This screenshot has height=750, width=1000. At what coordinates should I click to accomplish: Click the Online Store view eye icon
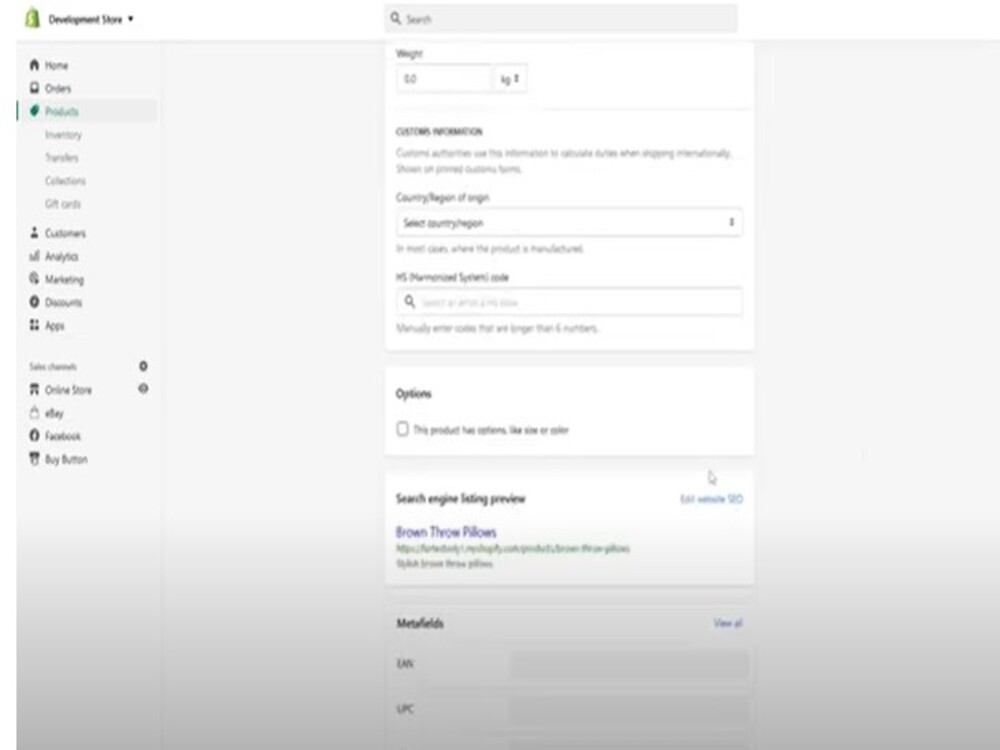(143, 390)
